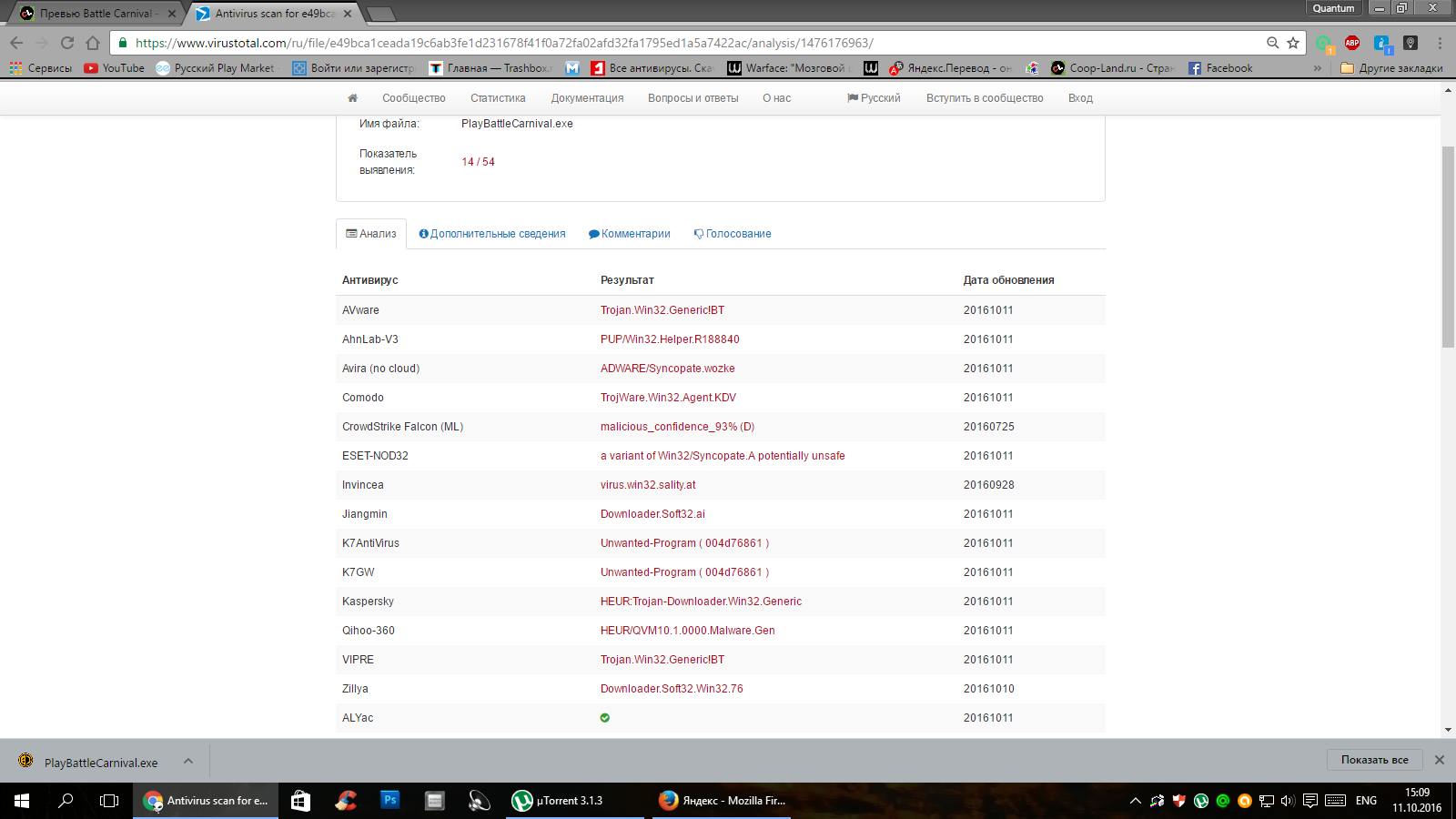Click the network icon in system tray
Screen dimensions: 1456x819
(1266, 801)
